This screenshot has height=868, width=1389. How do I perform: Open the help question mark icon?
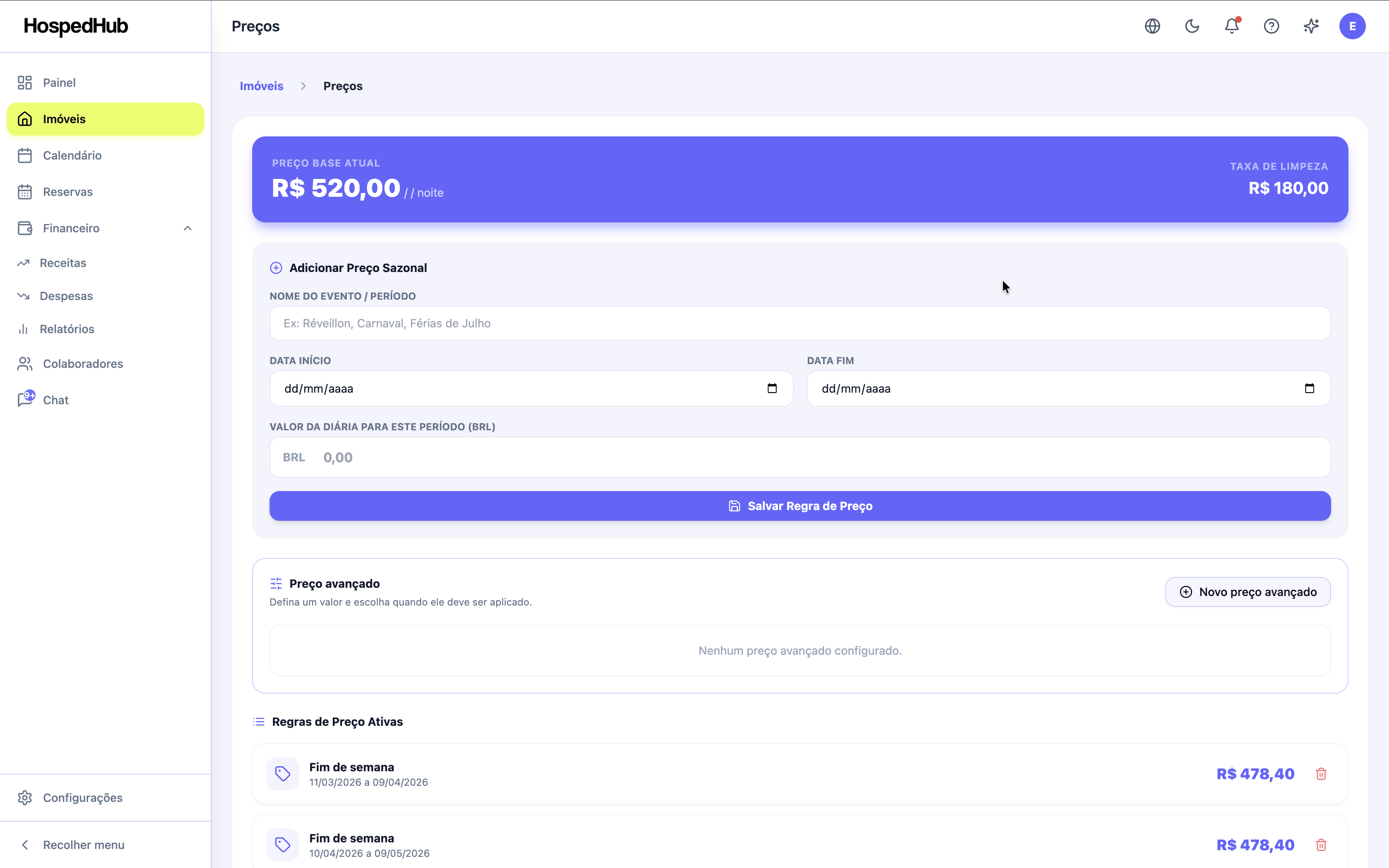(x=1271, y=26)
